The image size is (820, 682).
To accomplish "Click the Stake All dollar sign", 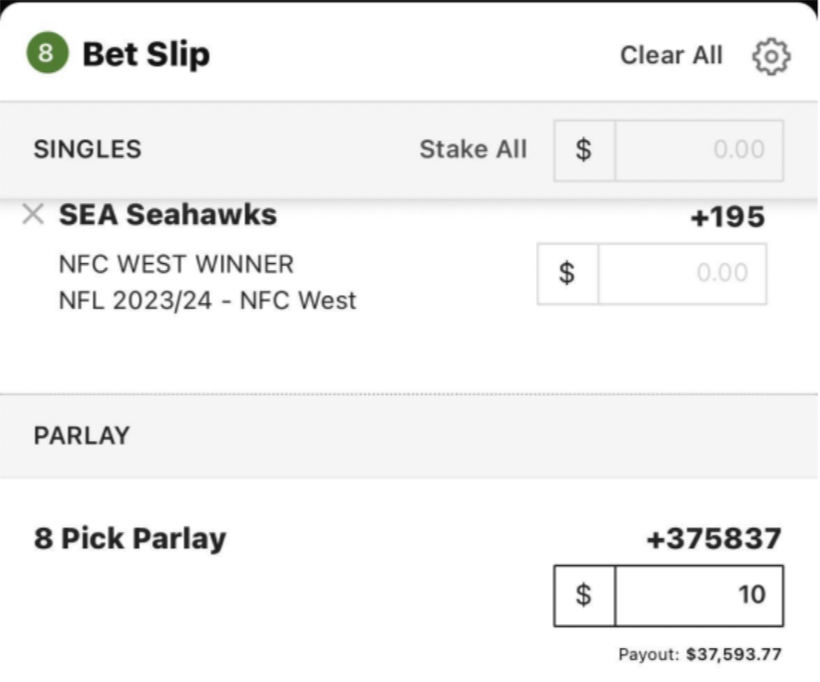I will [x=584, y=151].
